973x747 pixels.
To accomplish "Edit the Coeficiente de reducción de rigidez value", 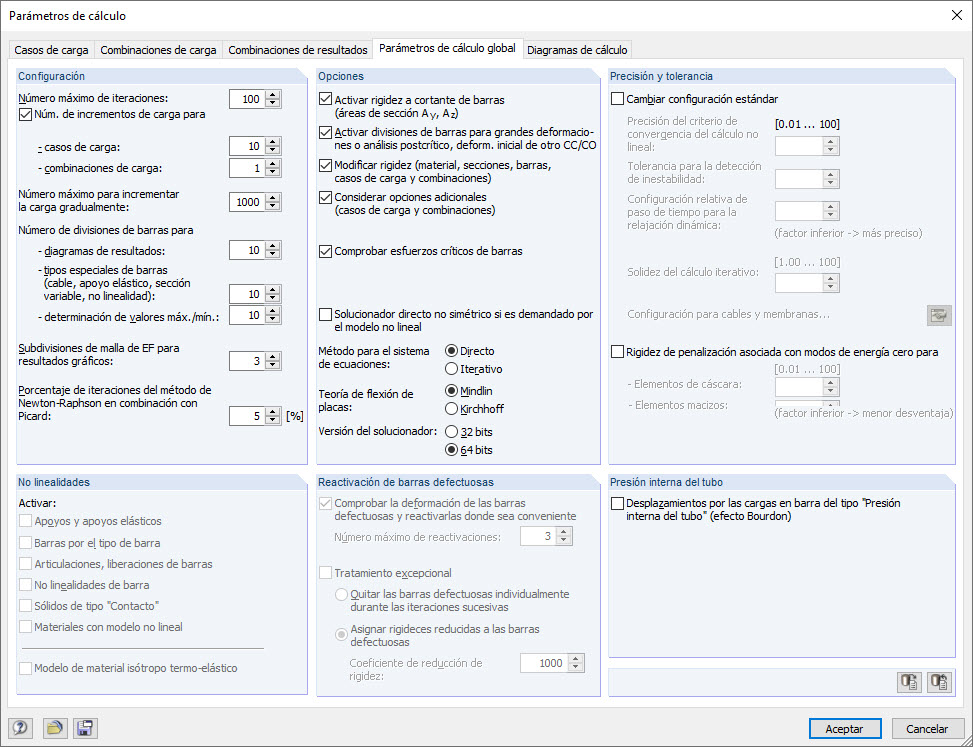I will 544,662.
